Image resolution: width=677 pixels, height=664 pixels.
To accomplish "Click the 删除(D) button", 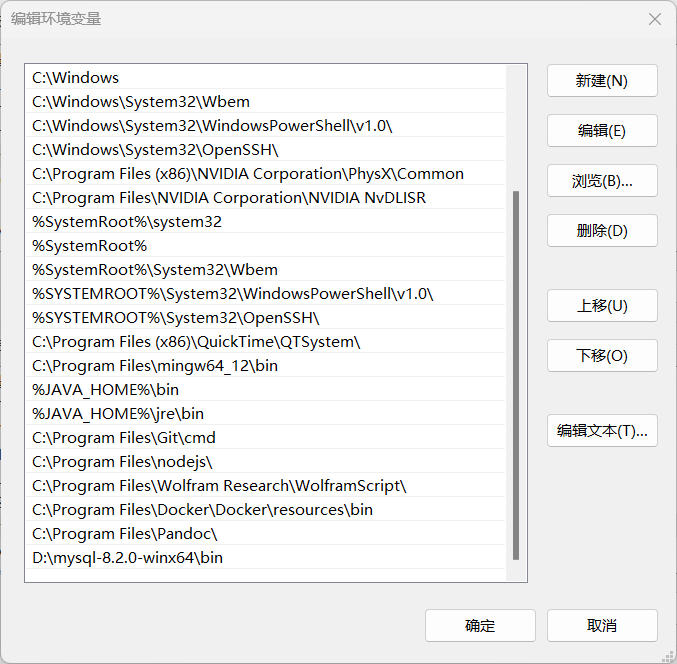I will coord(602,231).
